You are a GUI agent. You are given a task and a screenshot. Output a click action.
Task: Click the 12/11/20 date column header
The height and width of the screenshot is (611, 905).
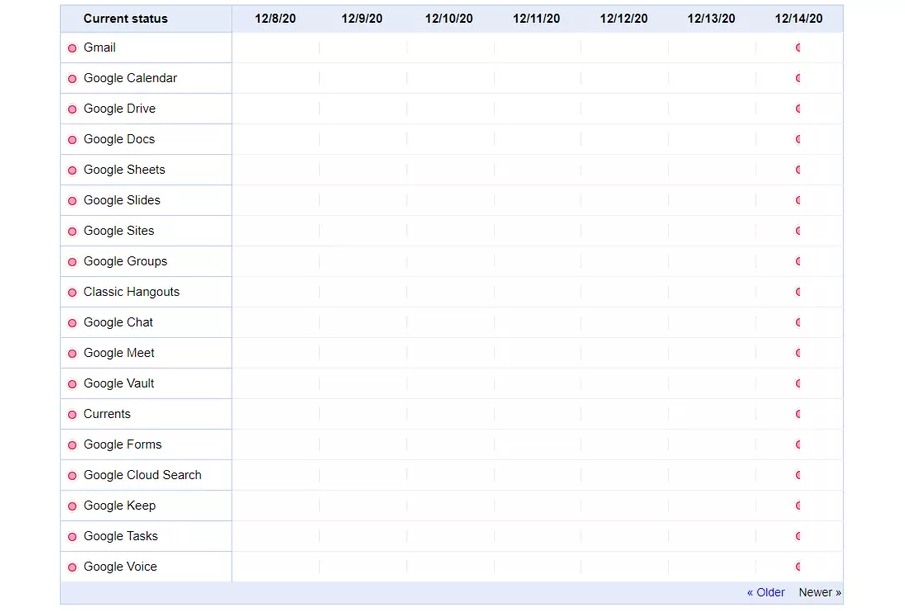[536, 19]
